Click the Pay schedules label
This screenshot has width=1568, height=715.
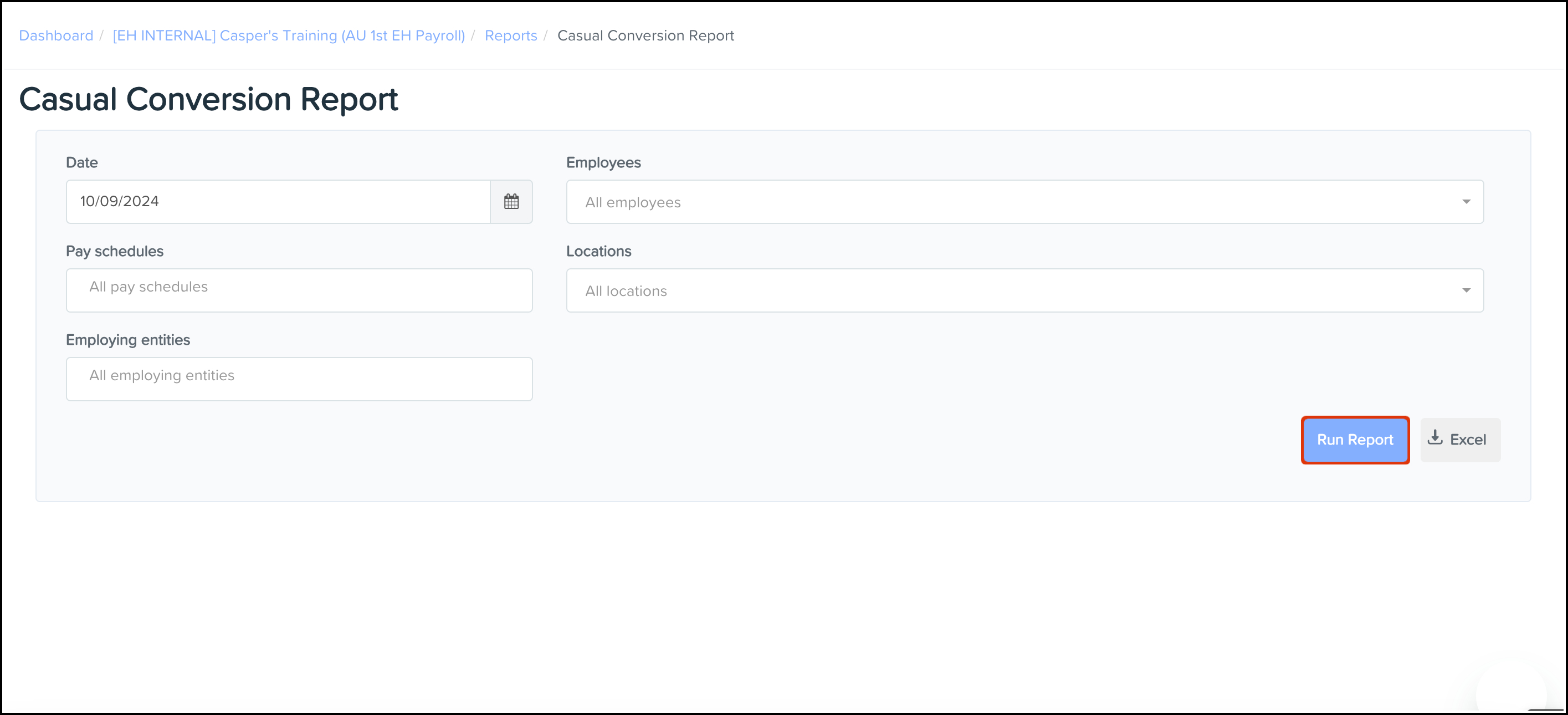pyautogui.click(x=115, y=251)
